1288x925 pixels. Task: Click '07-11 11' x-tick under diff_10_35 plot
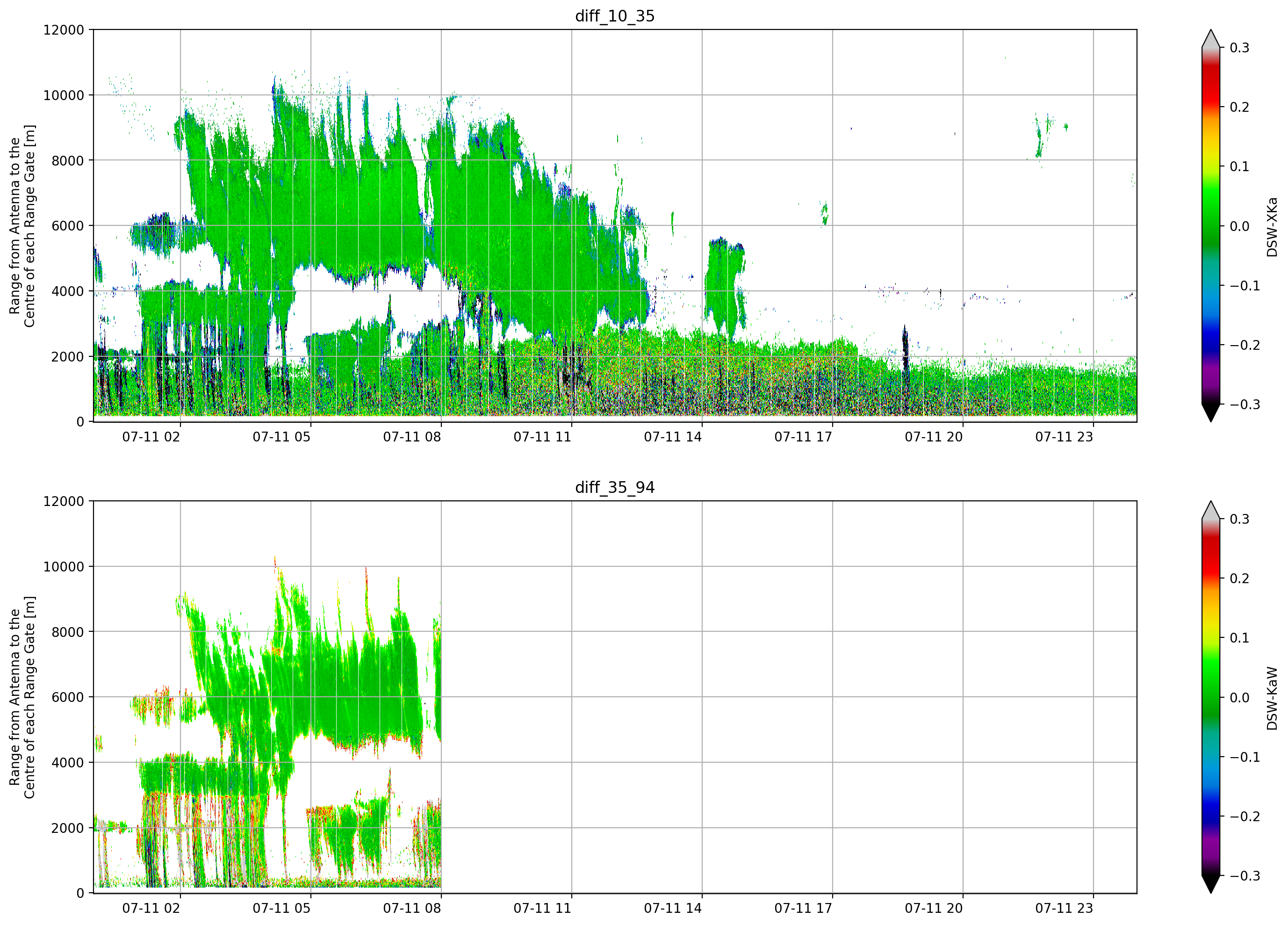click(x=542, y=437)
